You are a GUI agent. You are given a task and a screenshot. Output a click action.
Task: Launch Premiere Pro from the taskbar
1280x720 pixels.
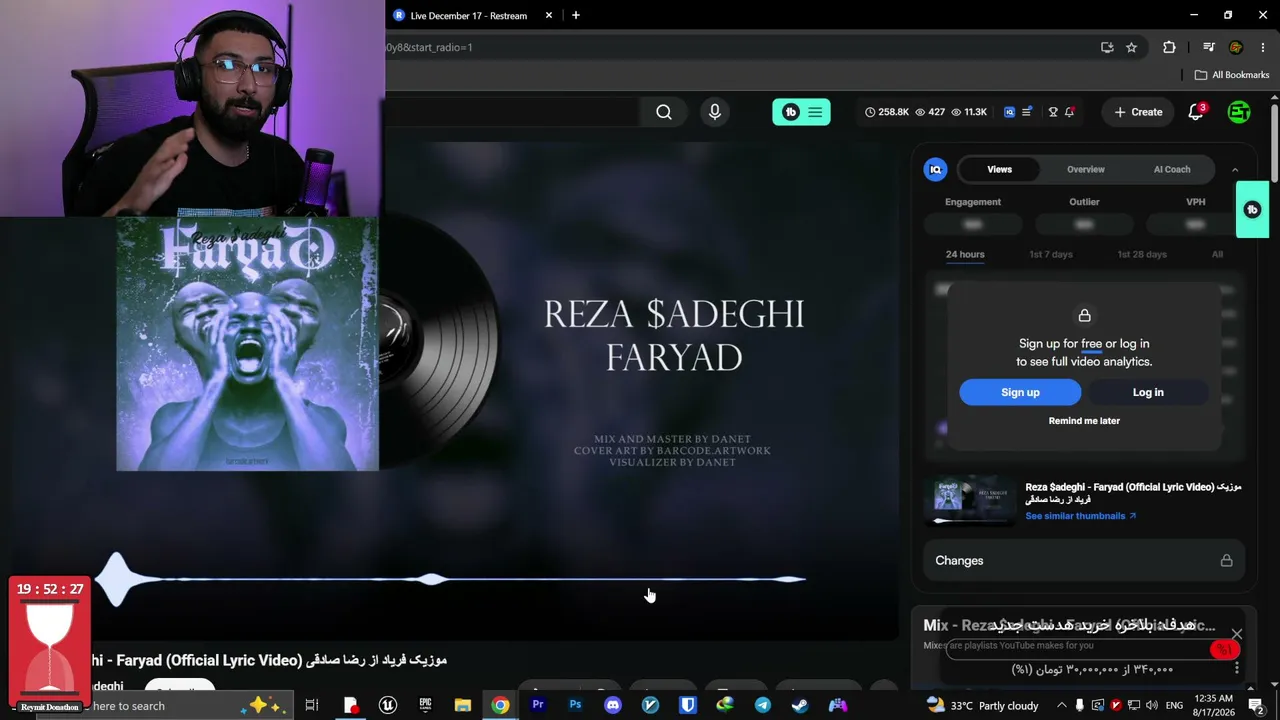pyautogui.click(x=538, y=705)
